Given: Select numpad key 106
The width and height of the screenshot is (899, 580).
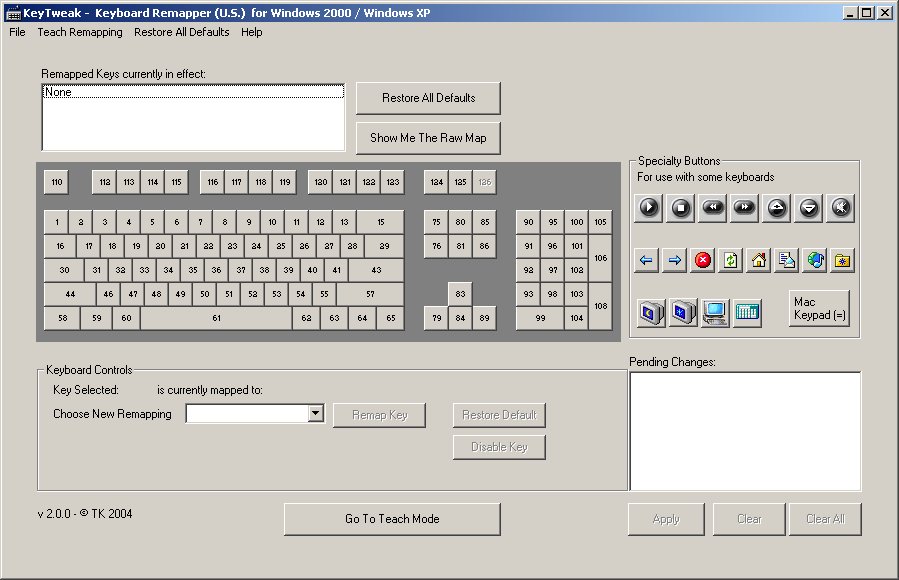Looking at the screenshot, I should click(600, 258).
